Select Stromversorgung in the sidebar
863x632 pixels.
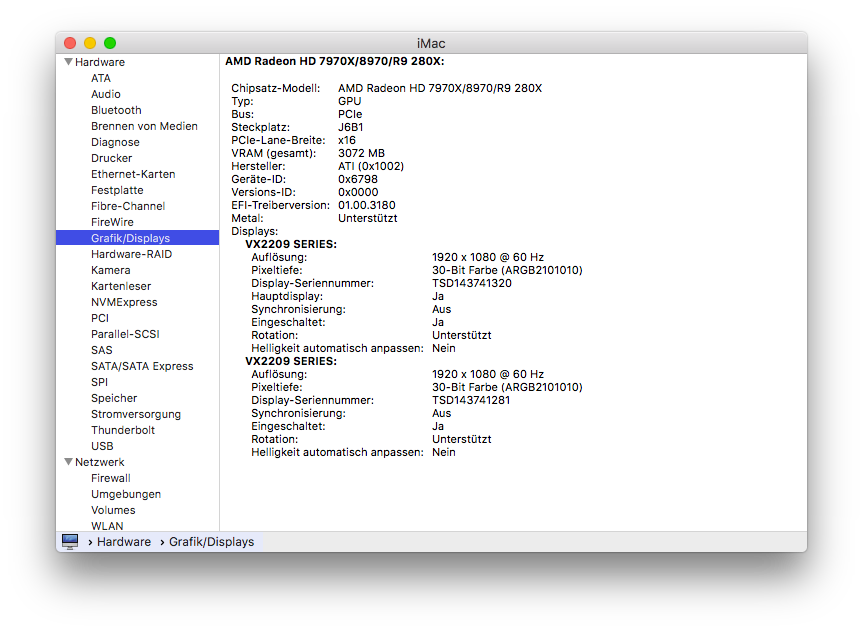[136, 413]
